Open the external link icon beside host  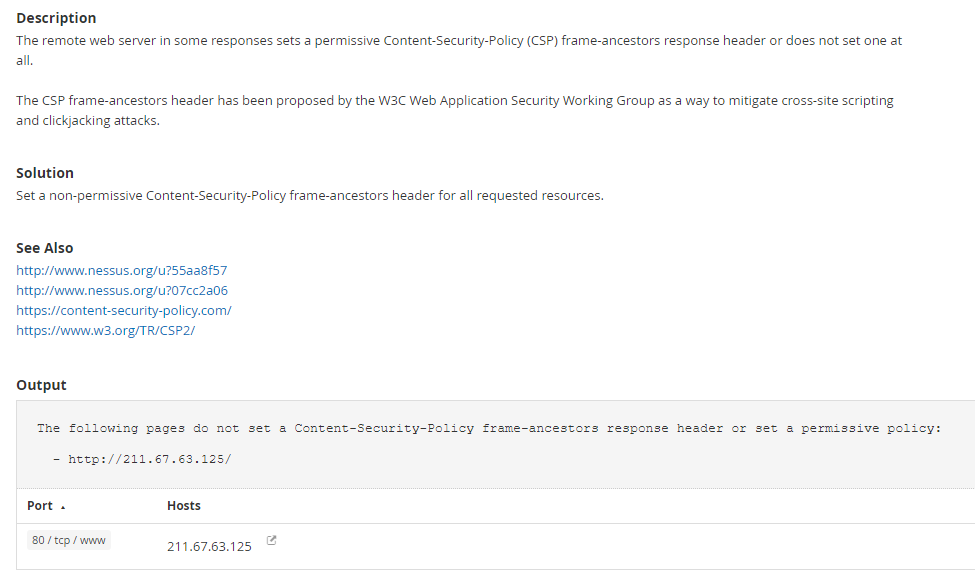pyautogui.click(x=272, y=541)
